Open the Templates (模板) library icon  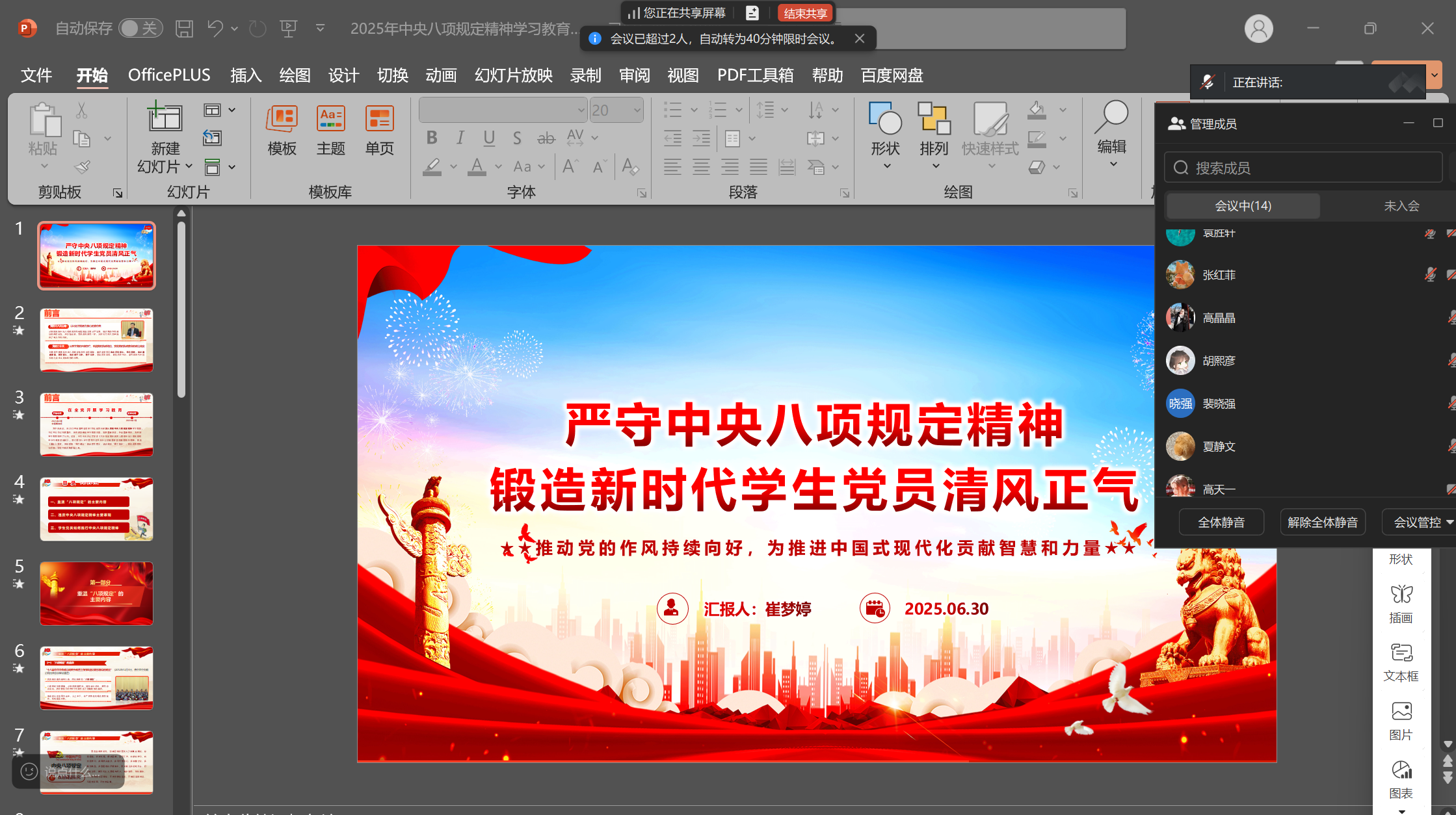(282, 120)
